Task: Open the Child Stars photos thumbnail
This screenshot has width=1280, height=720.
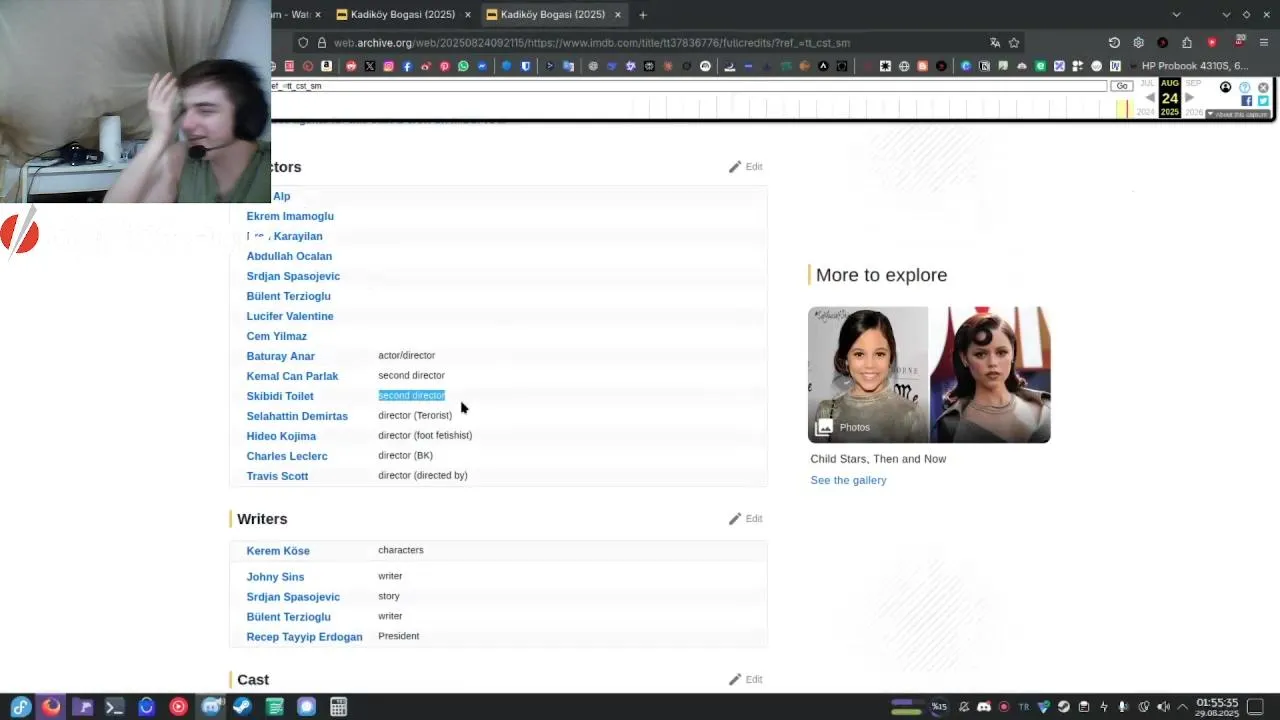Action: click(x=929, y=374)
